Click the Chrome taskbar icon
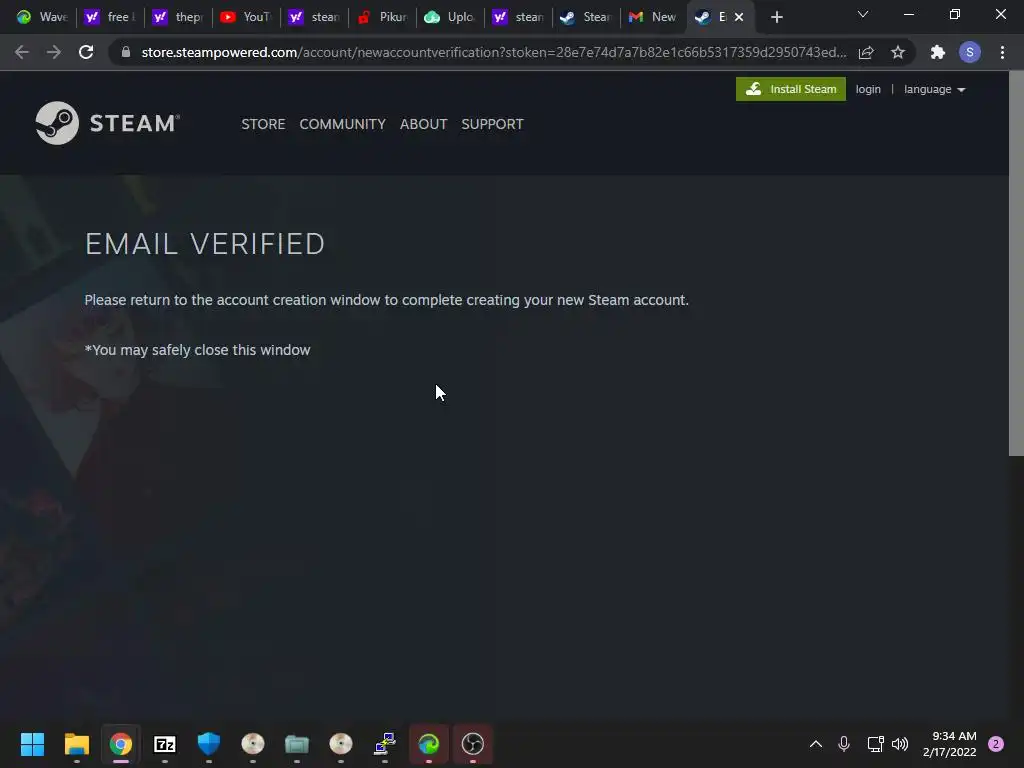This screenshot has width=1024, height=768. pos(121,744)
